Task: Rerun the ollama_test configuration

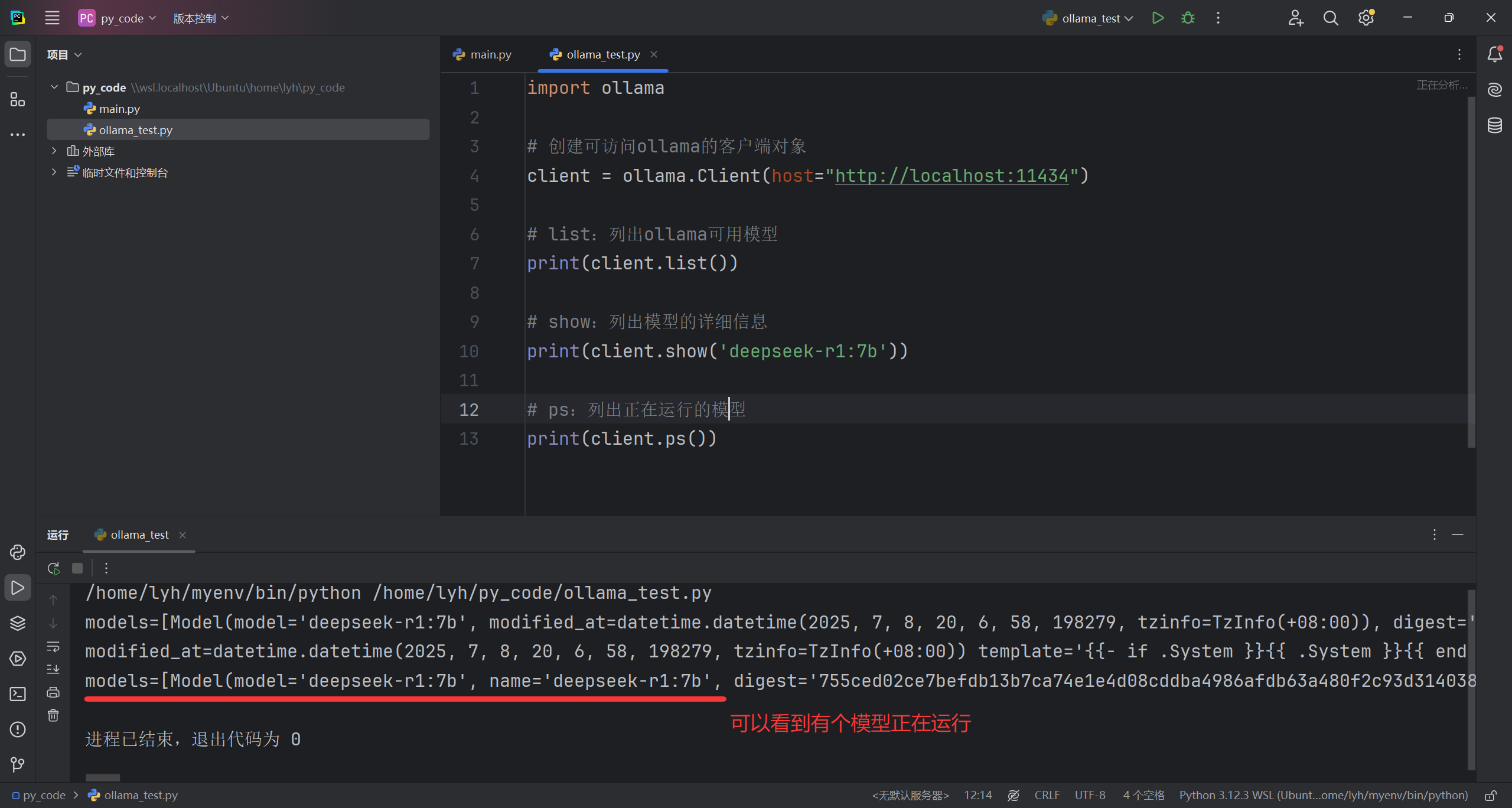Action: coord(53,568)
